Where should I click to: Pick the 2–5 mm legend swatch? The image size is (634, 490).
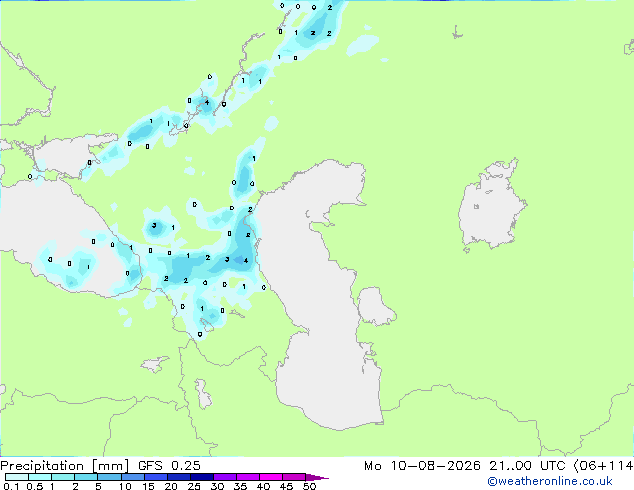(86, 477)
